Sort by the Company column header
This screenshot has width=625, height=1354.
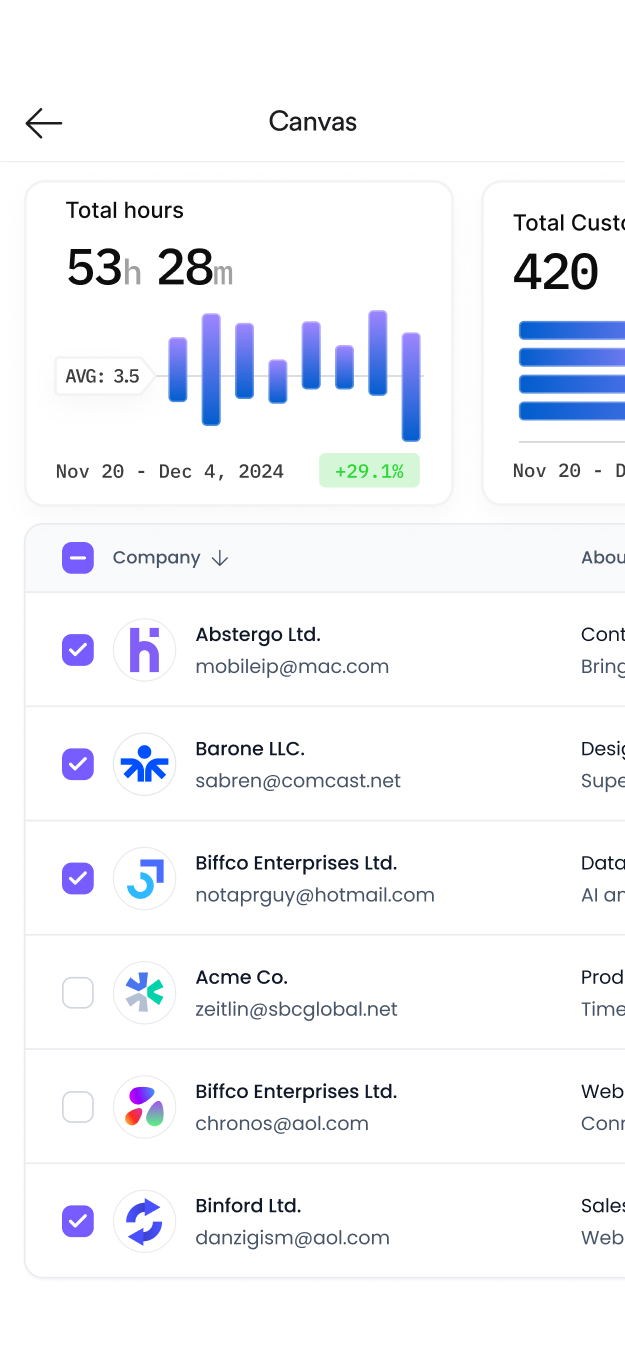tap(156, 558)
